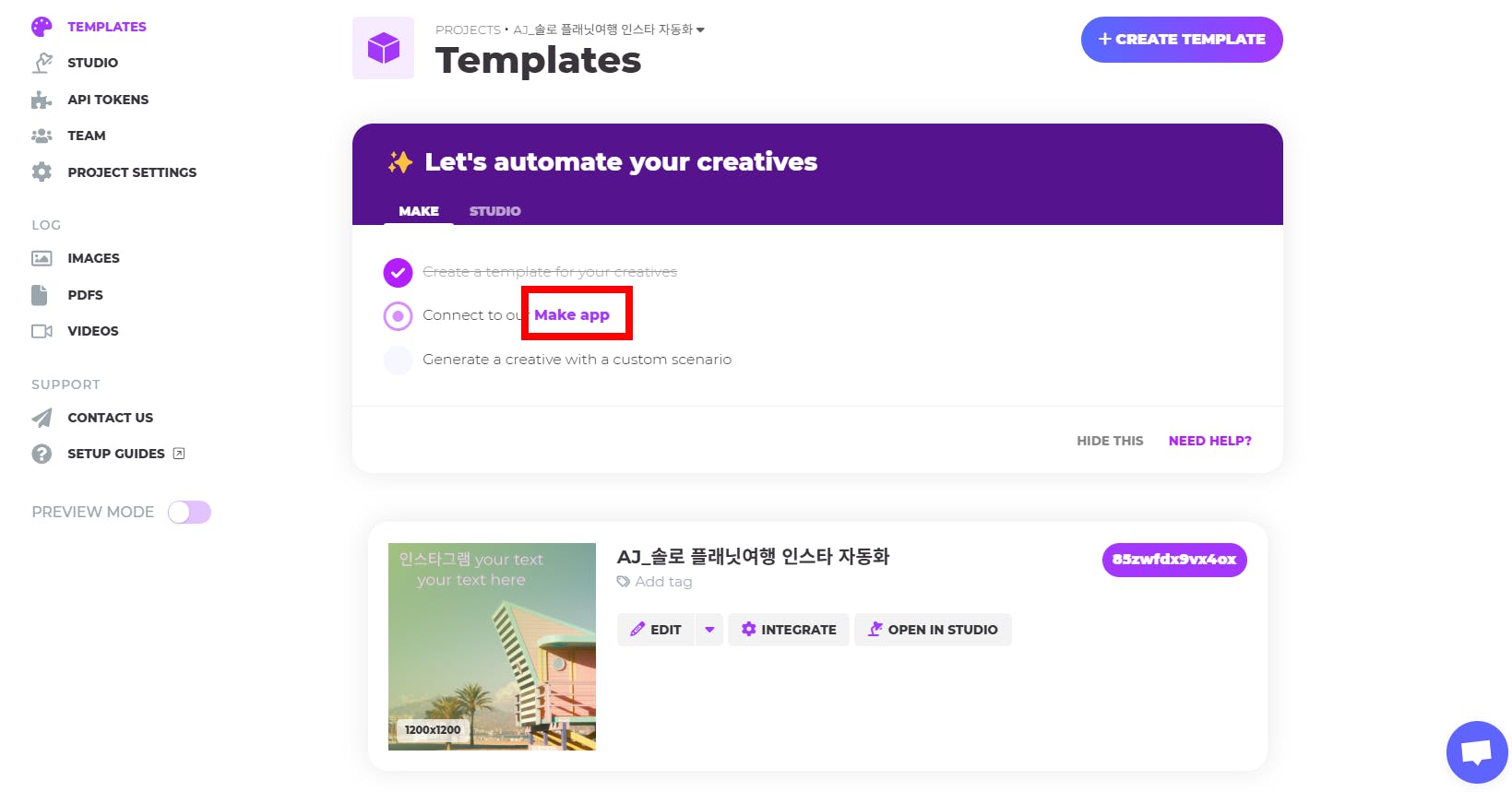Open the Images log icon

pyautogui.click(x=42, y=258)
